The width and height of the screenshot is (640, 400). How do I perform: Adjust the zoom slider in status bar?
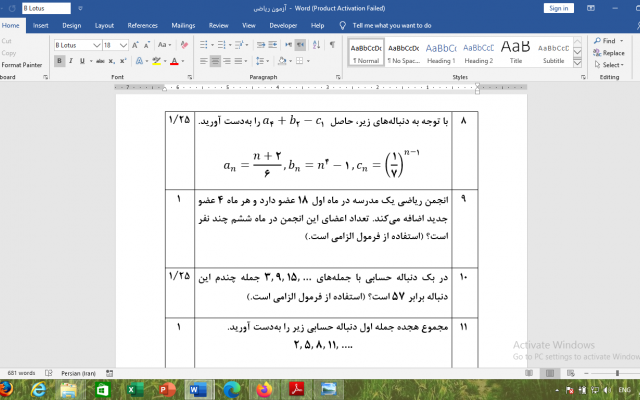point(617,373)
